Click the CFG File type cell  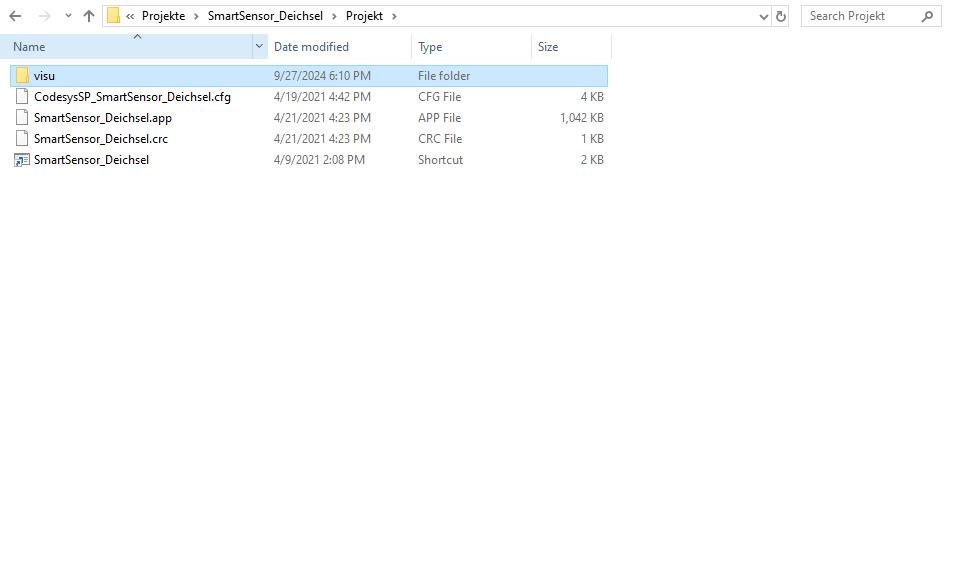click(x=439, y=97)
